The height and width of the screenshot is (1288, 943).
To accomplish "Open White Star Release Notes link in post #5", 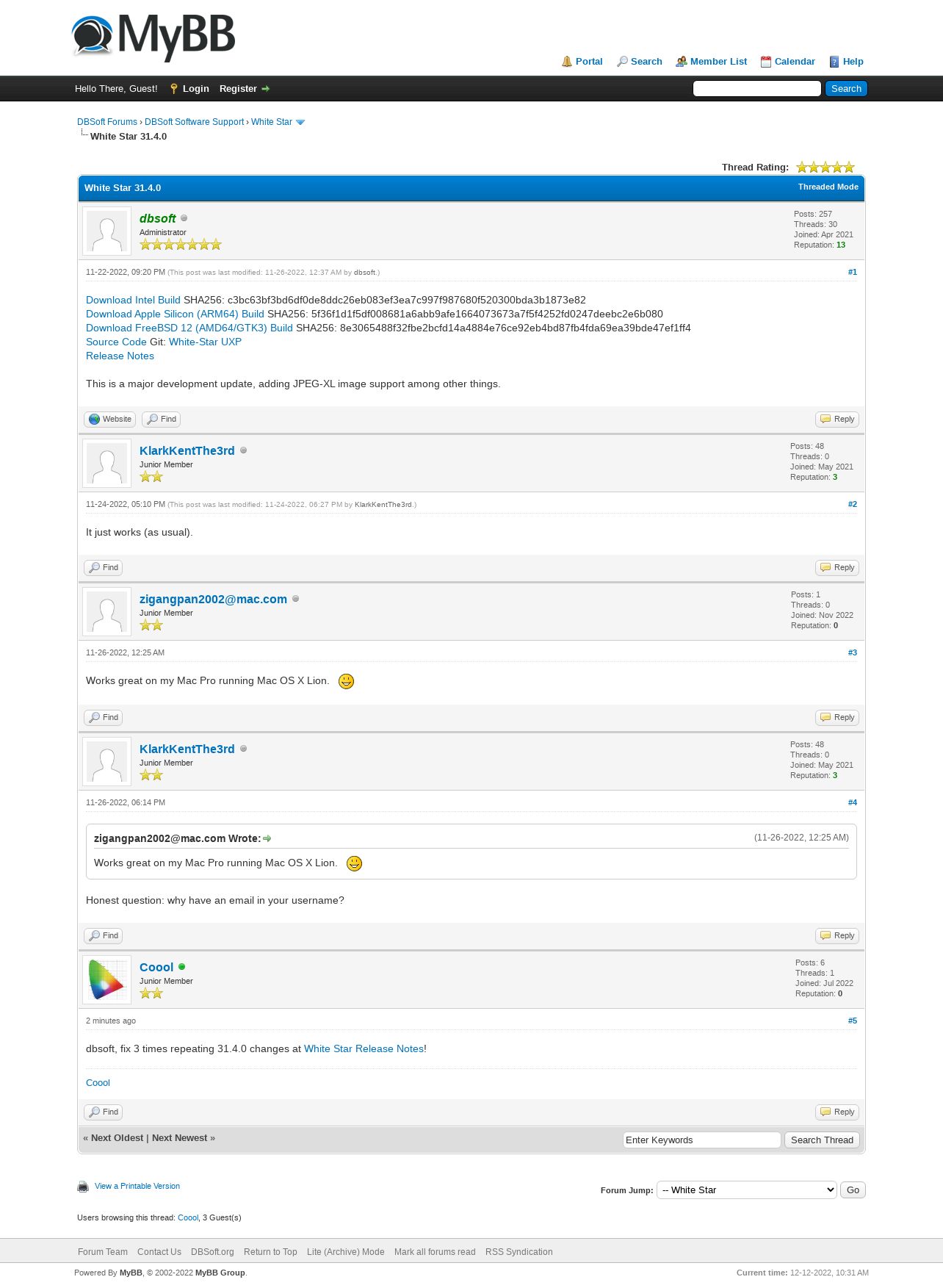I will coord(364,1048).
